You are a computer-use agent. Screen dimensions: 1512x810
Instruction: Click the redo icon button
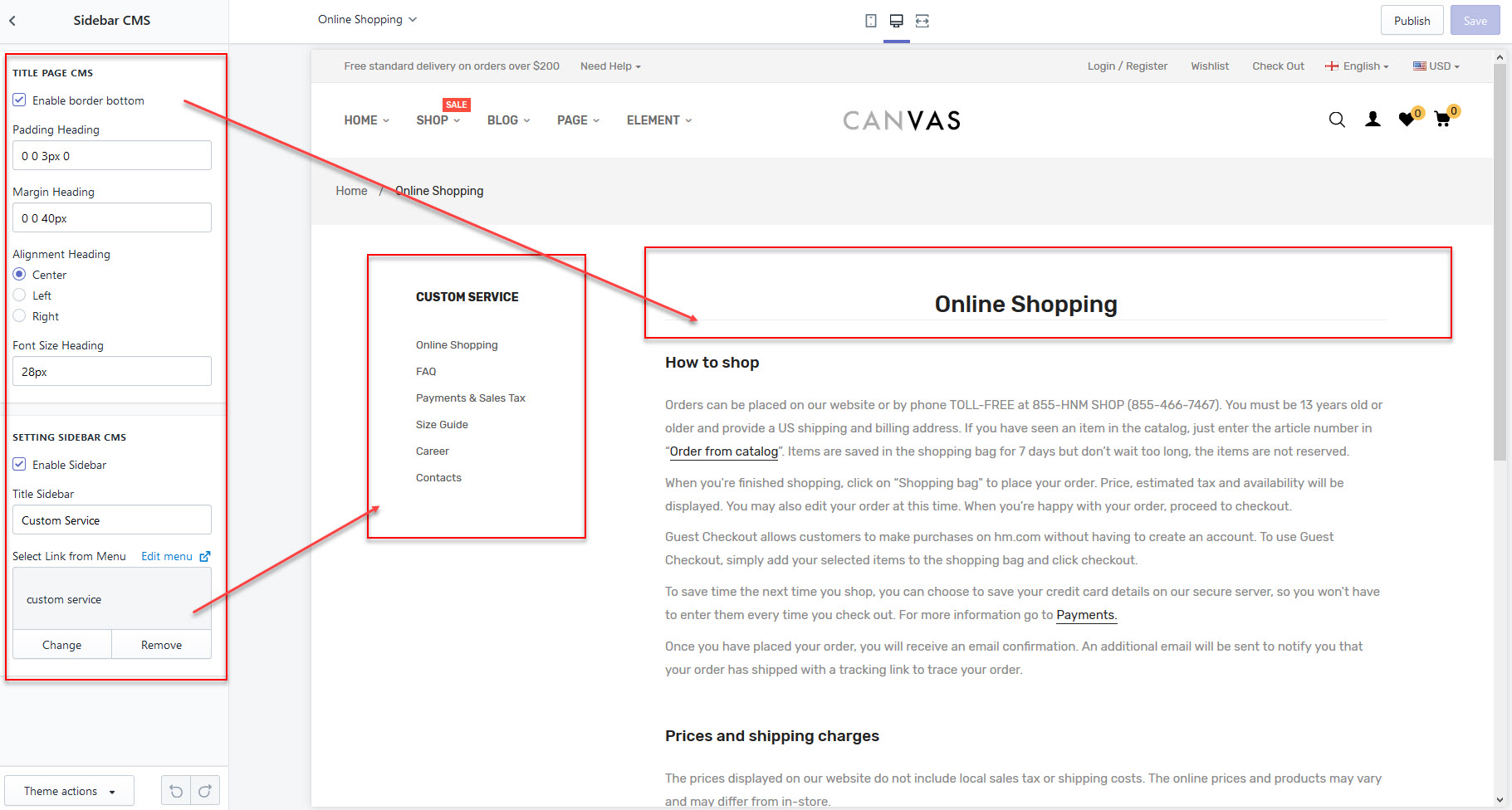pyautogui.click(x=205, y=791)
